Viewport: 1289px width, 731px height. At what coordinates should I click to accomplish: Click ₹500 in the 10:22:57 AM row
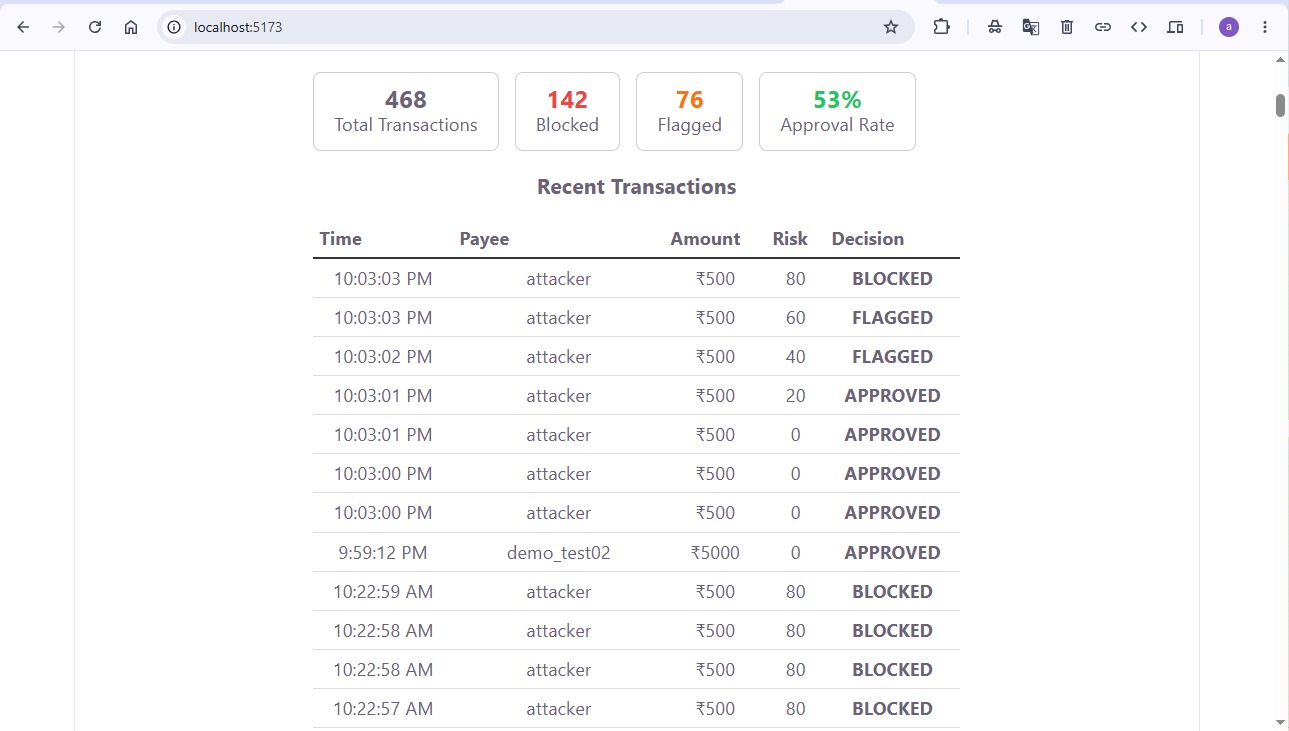(715, 709)
